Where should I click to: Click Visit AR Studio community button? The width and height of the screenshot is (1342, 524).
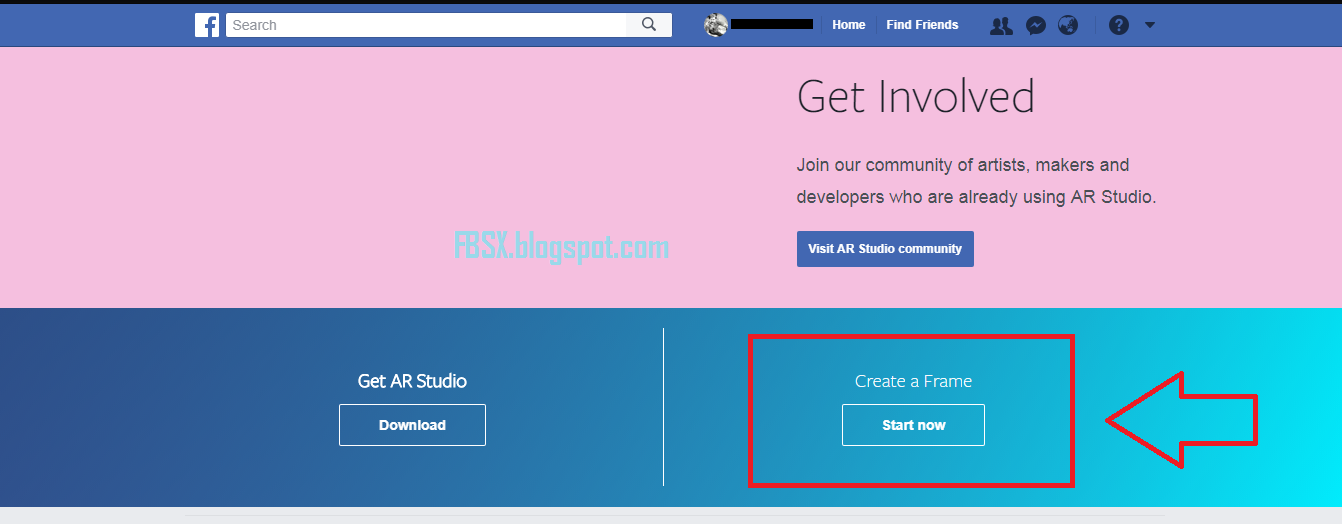point(885,249)
